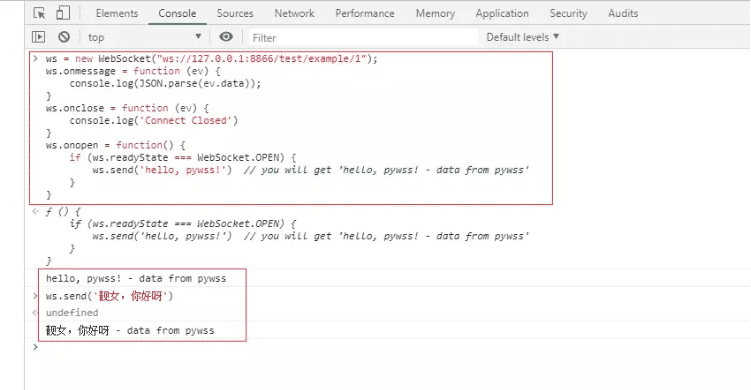Click the 'ws.onclose = function (ev)' line
The height and width of the screenshot is (390, 751).
point(127,108)
